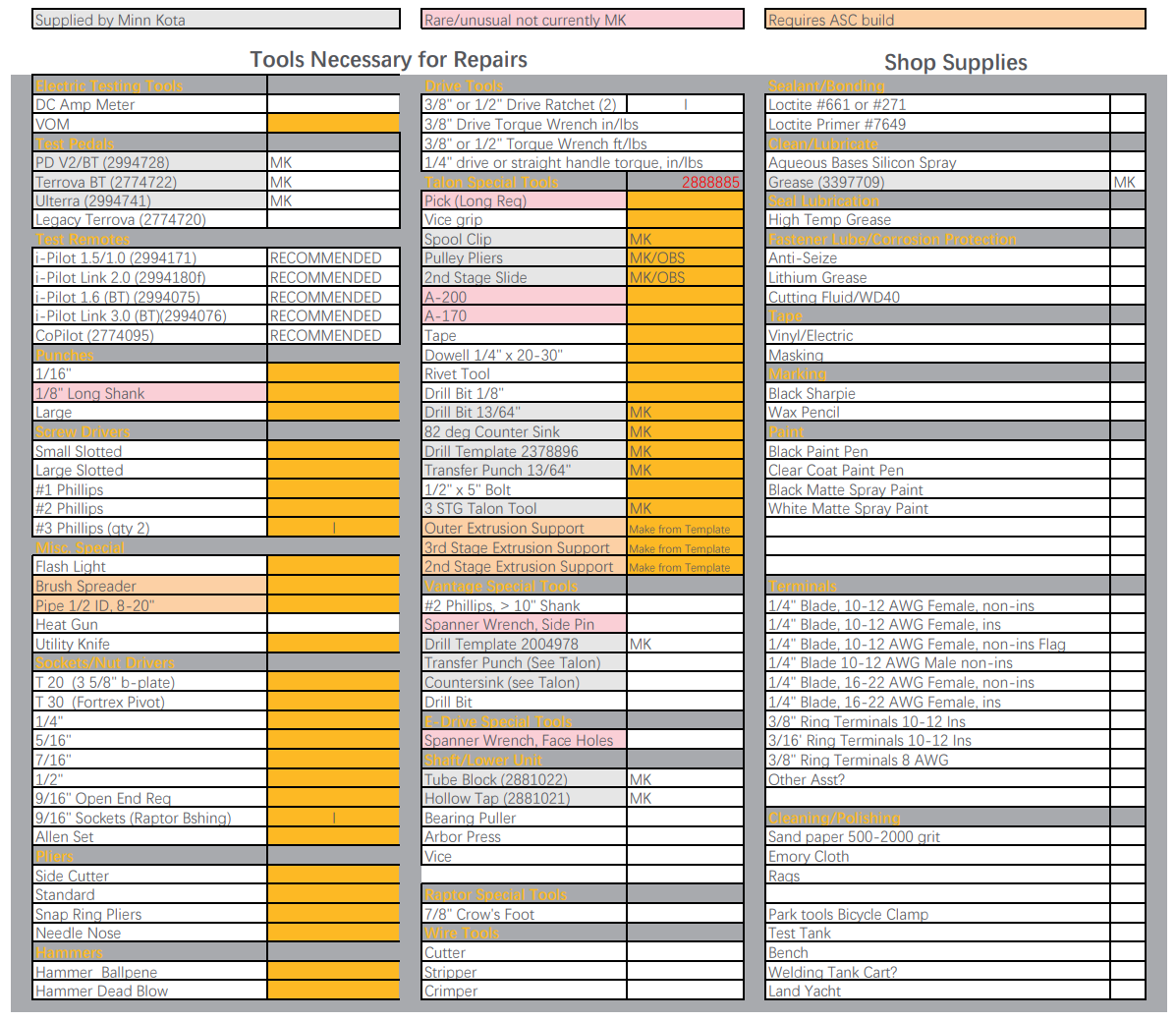
Task: Select the 'Grease (3397709)' cell
Action: coord(937,182)
